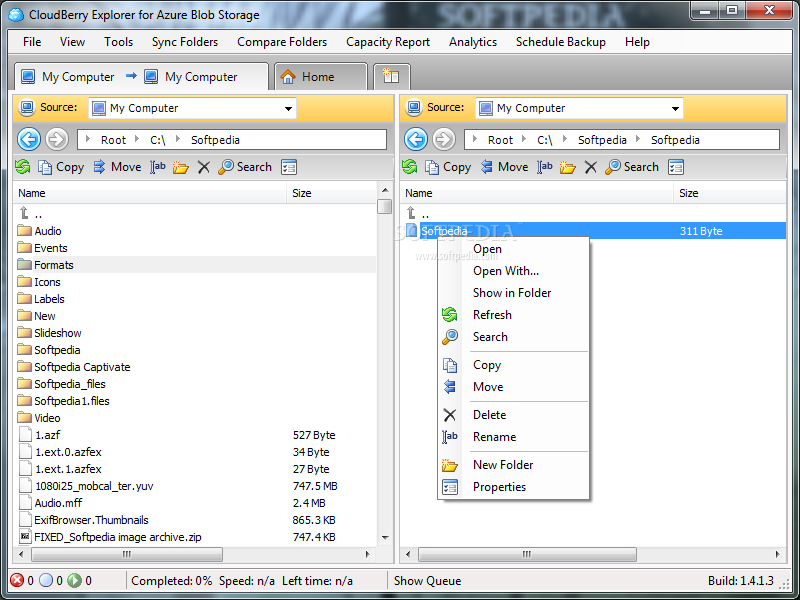Click Copy in the left pane toolbar
Viewport: 800px width, 600px height.
click(61, 167)
